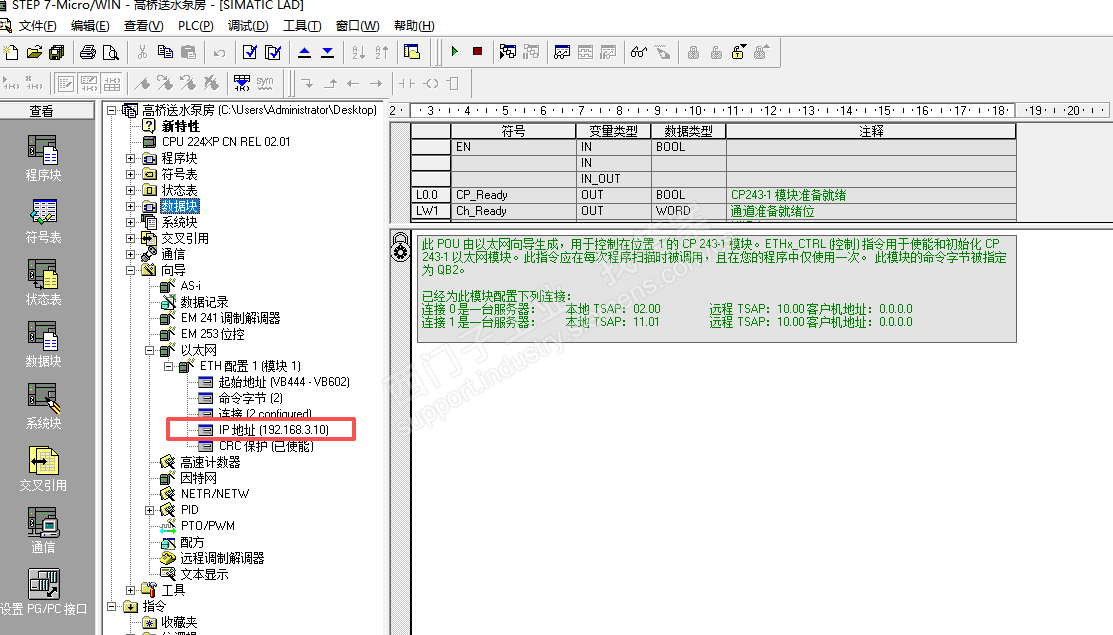Click the CP_Ready symbol cell
Screen dimensions: 1113x635
pyautogui.click(x=513, y=195)
